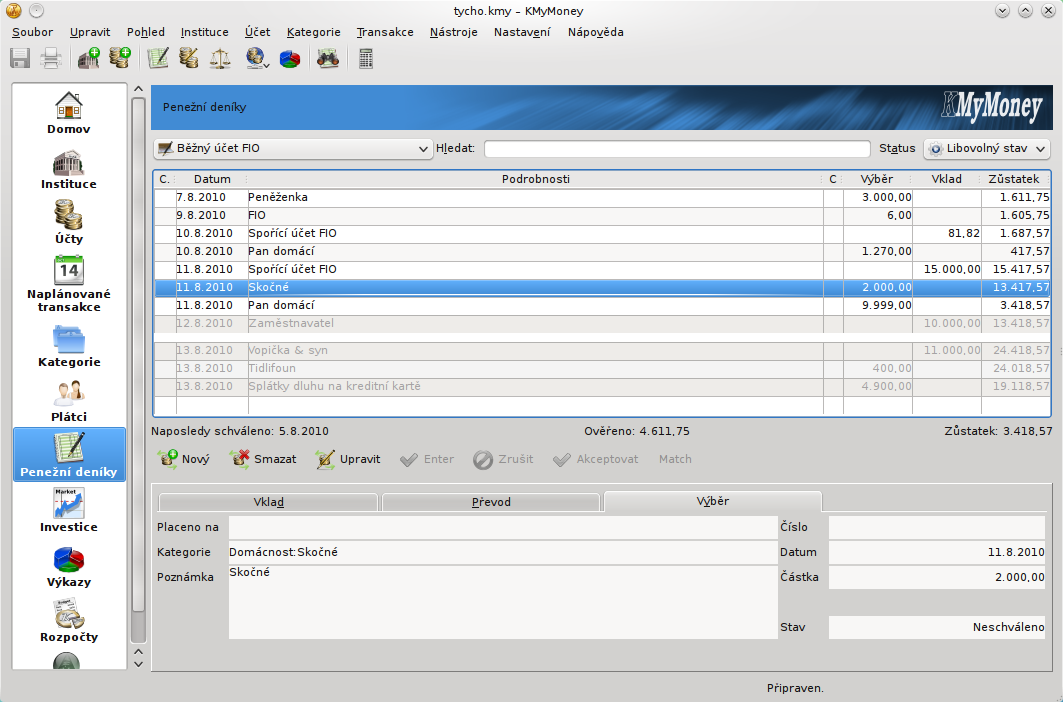
Task: Switch to the Vklad tab
Action: point(268,502)
